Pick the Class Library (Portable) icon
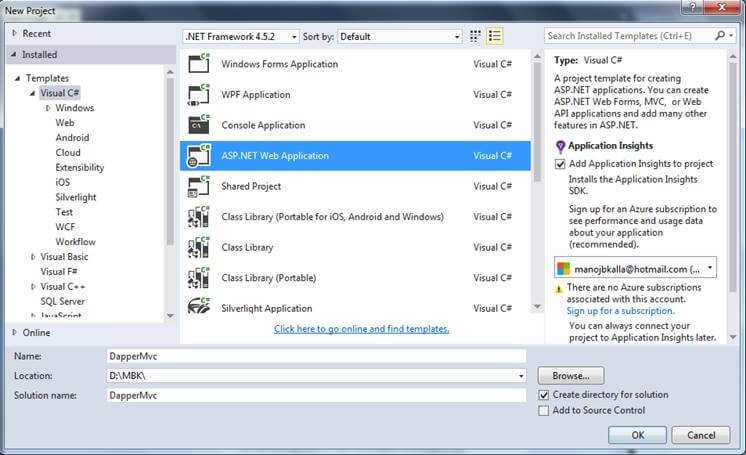Viewport: 746px width, 455px height. coord(199,277)
